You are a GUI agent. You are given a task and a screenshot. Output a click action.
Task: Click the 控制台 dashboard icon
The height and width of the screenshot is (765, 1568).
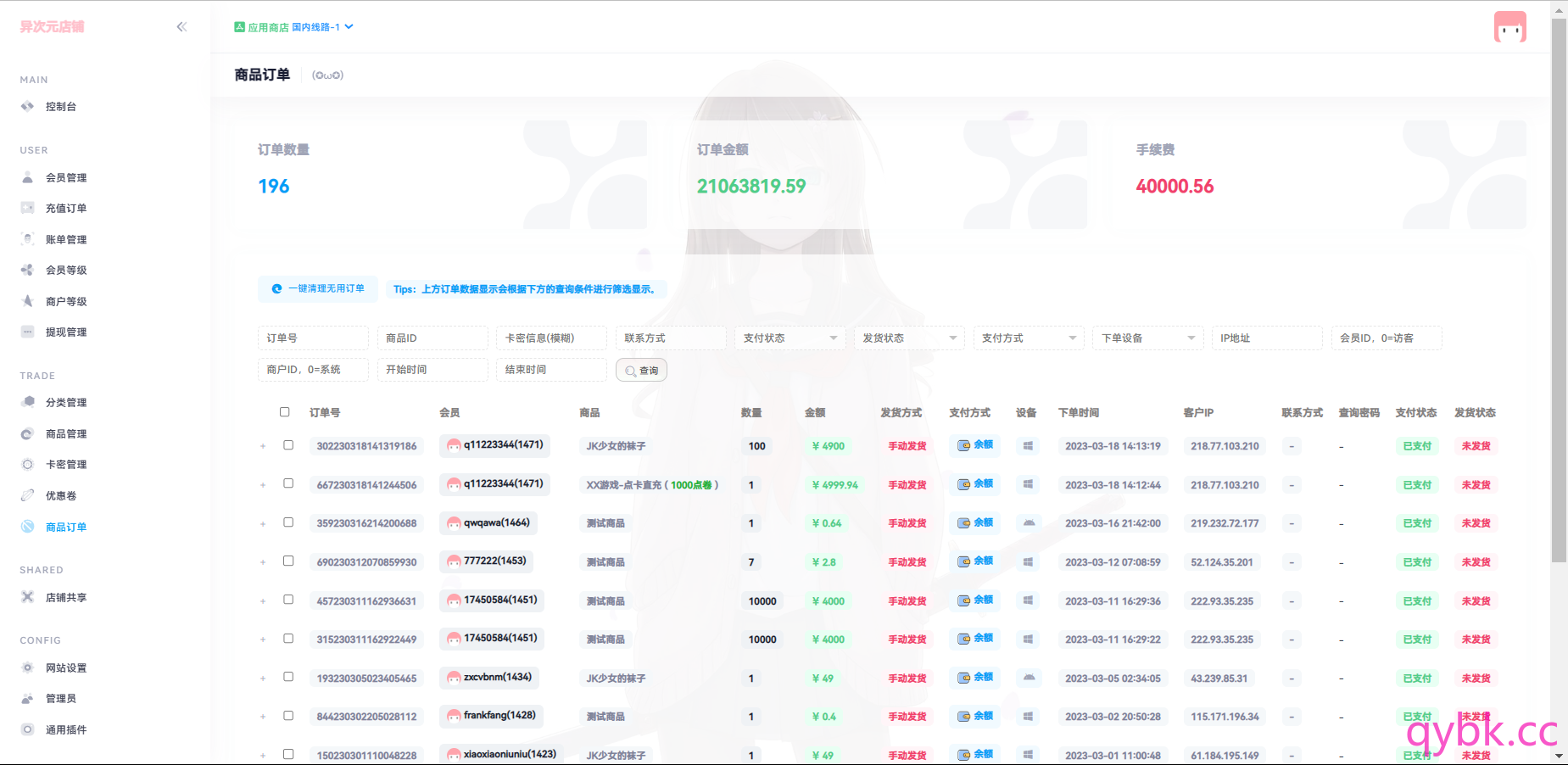pos(28,107)
